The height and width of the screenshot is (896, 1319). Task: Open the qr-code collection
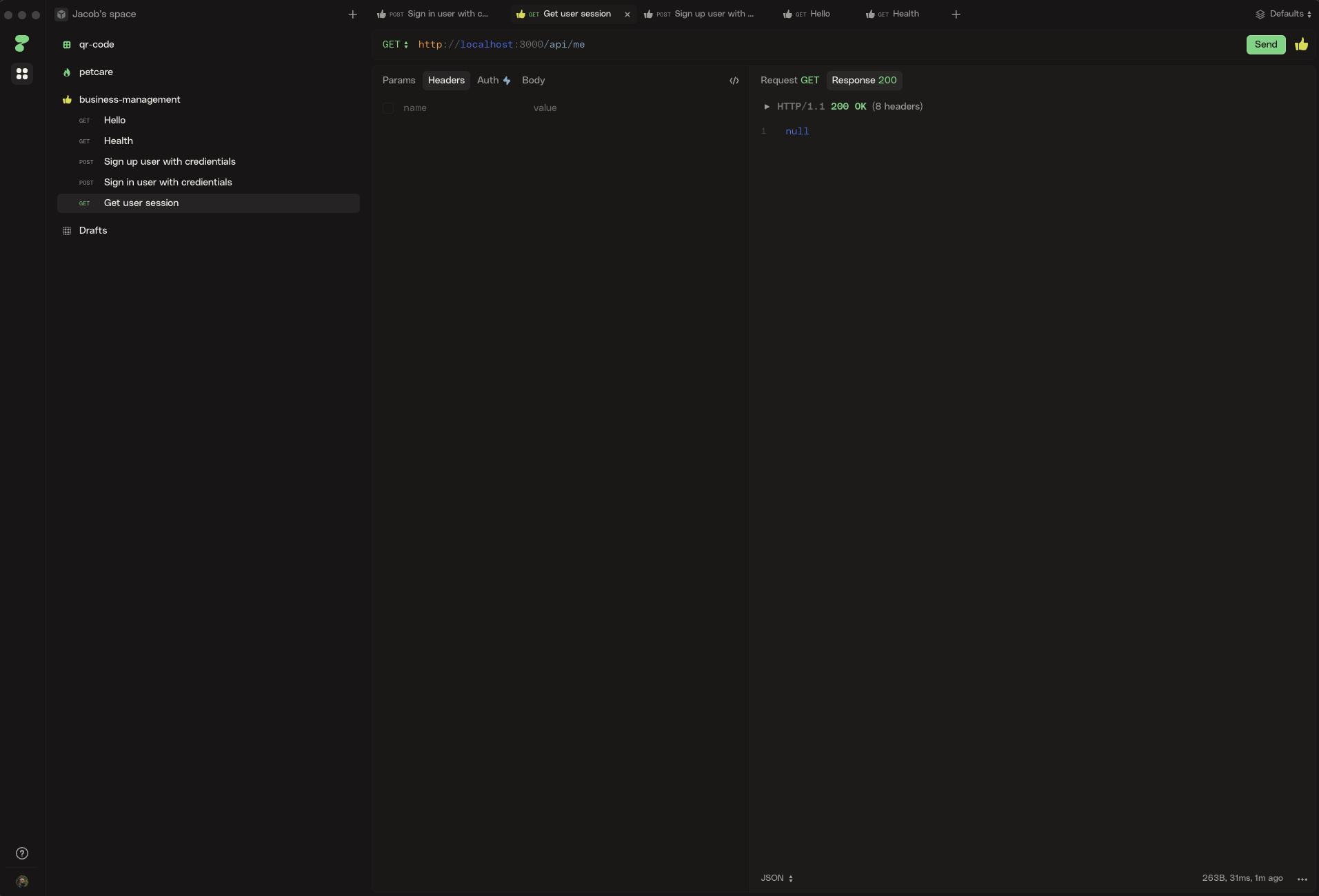pos(97,45)
